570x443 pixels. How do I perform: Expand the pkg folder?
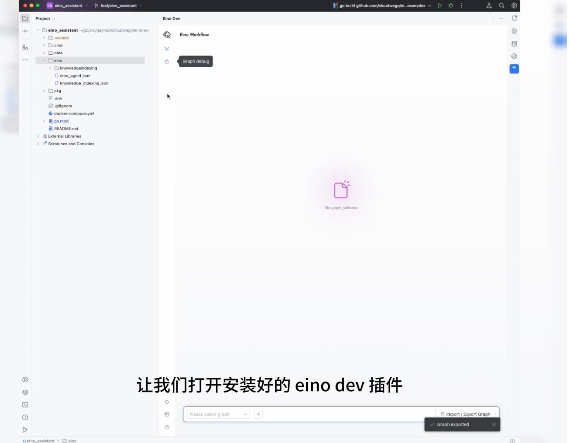coord(44,91)
